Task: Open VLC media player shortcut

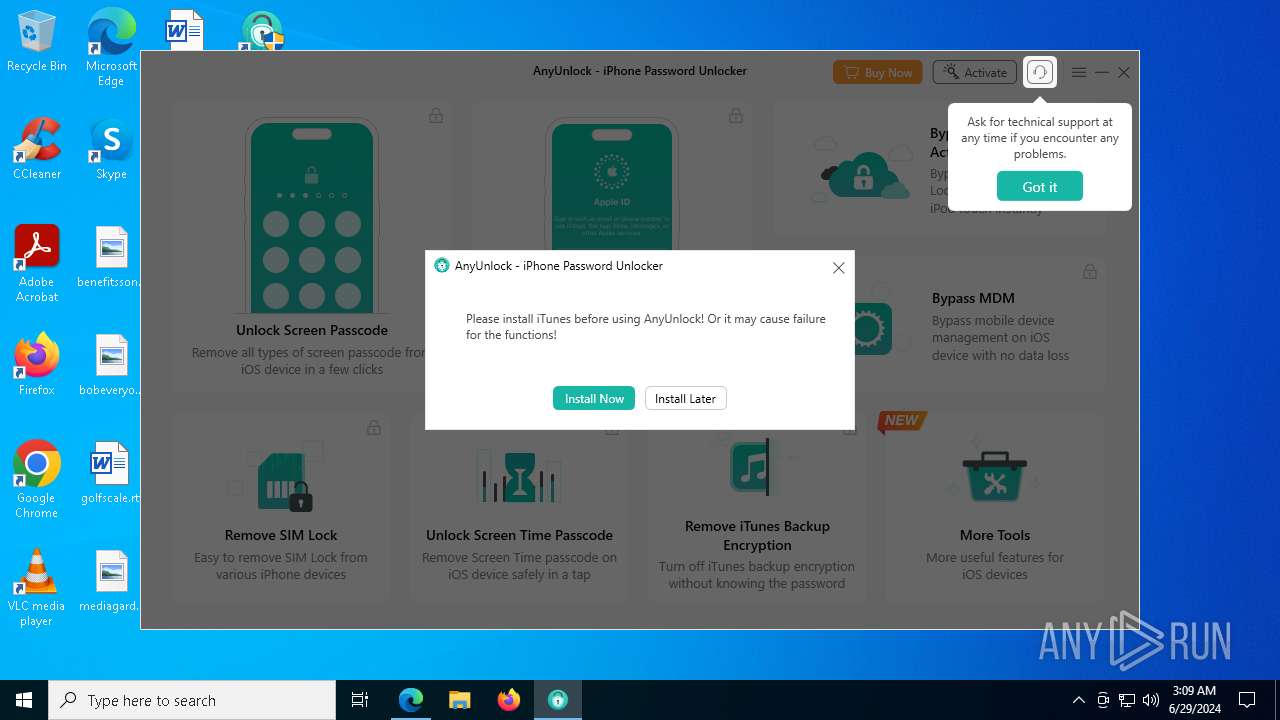Action: point(37,588)
